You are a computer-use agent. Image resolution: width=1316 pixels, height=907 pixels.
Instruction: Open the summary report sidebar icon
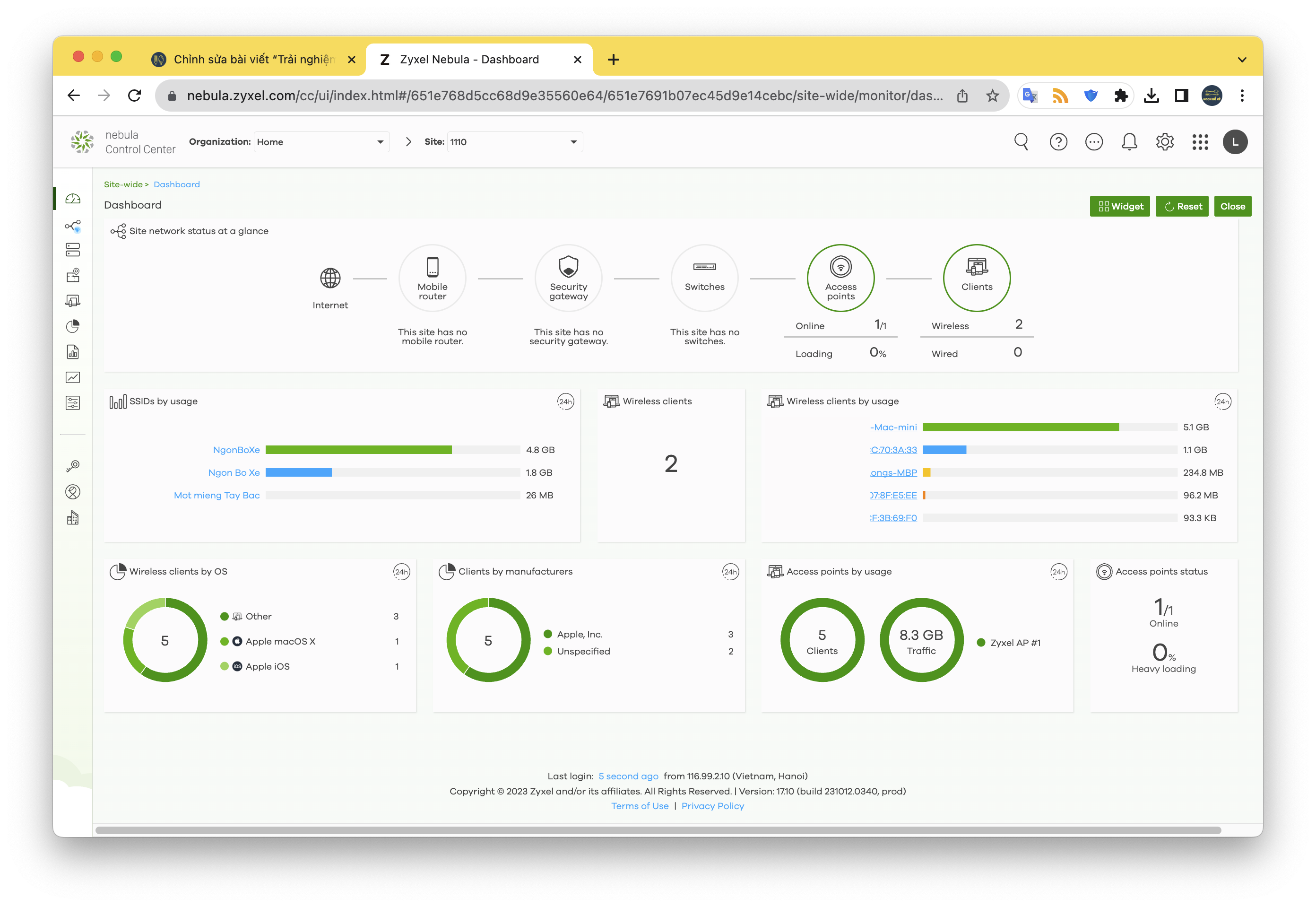[x=73, y=352]
